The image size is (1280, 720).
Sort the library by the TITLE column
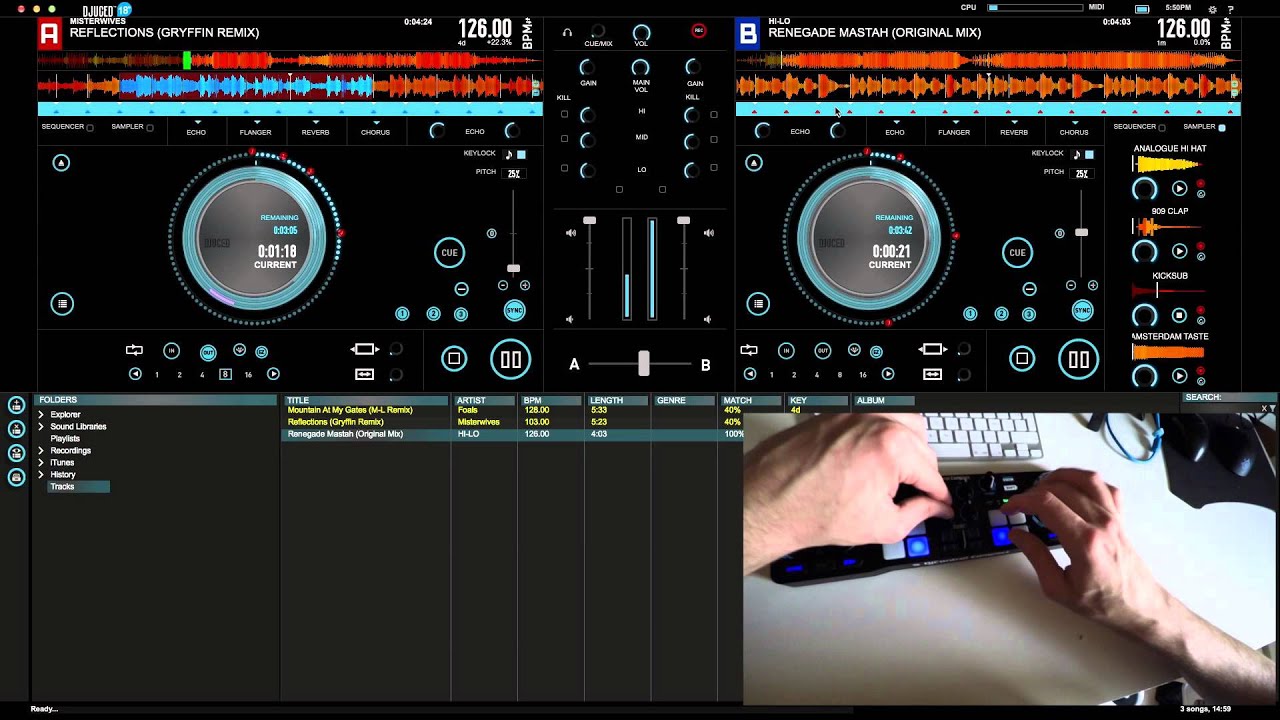[367, 400]
